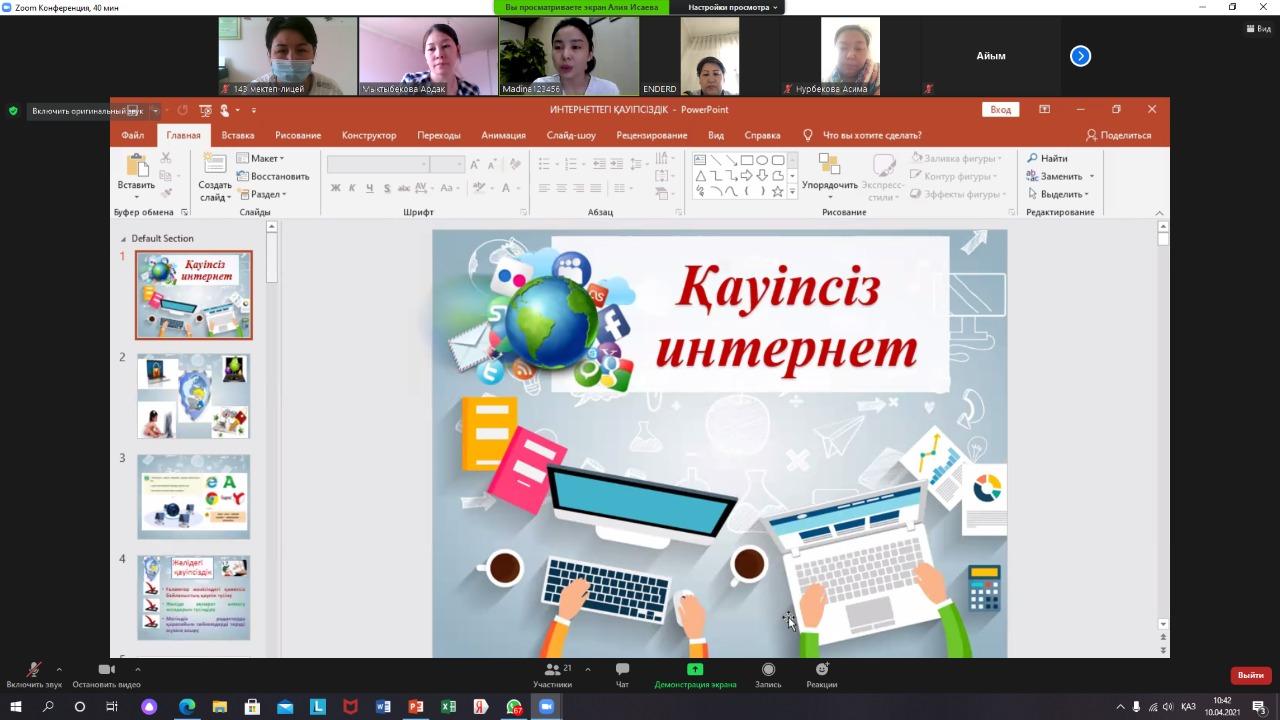
Task: Collapse the Default Section in slide panel
Action: 124,239
